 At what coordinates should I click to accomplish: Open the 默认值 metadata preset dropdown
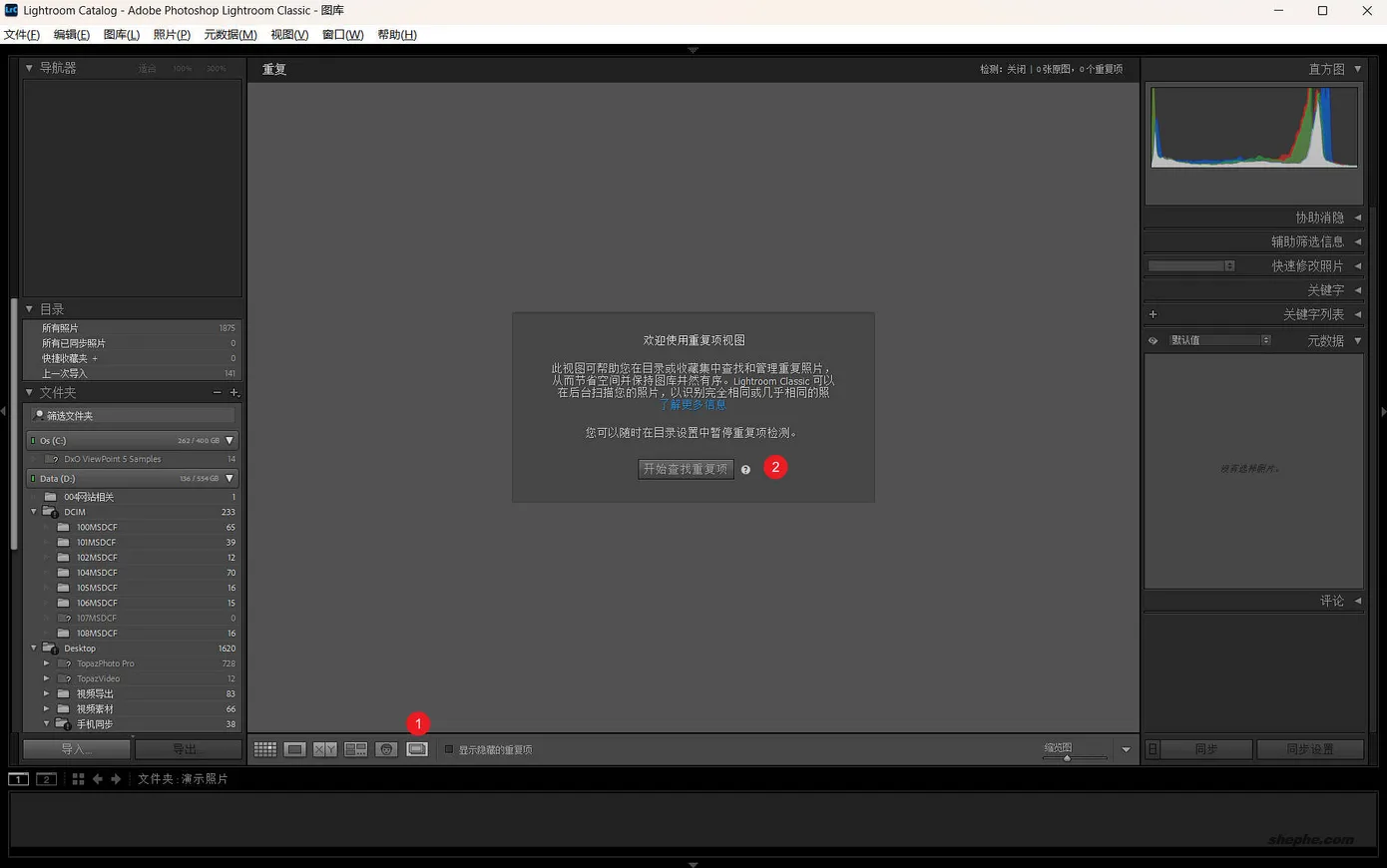1219,340
